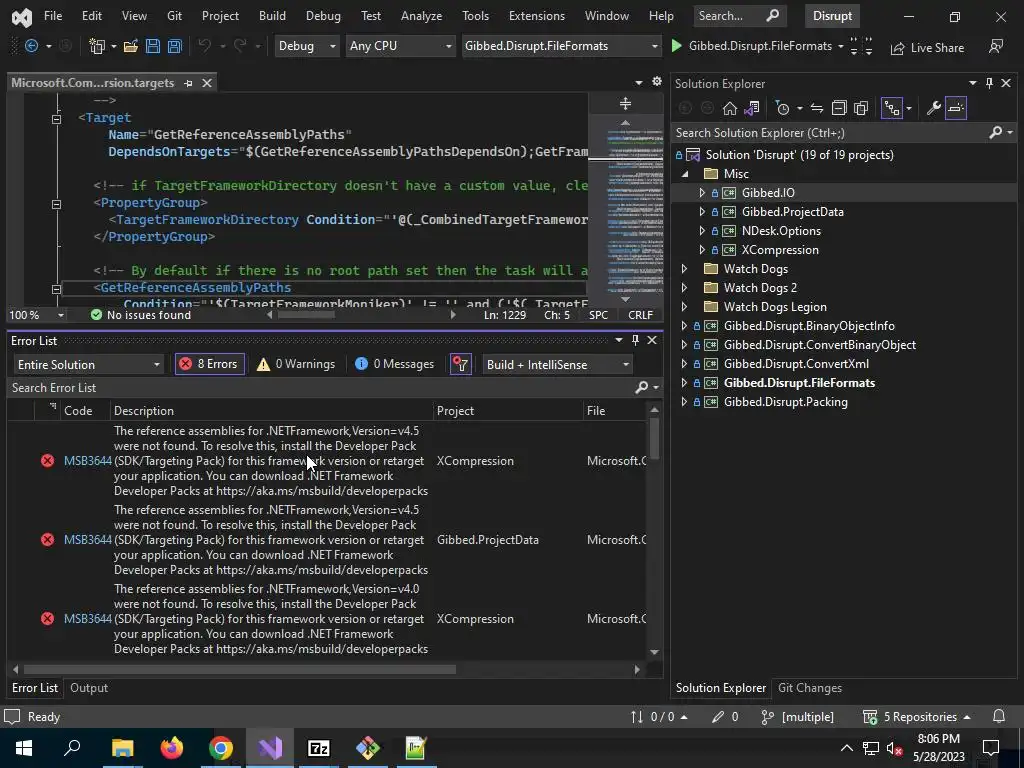This screenshot has height=768, width=1024.
Task: Open Google Chrome from the taskbar
Action: tap(221, 748)
